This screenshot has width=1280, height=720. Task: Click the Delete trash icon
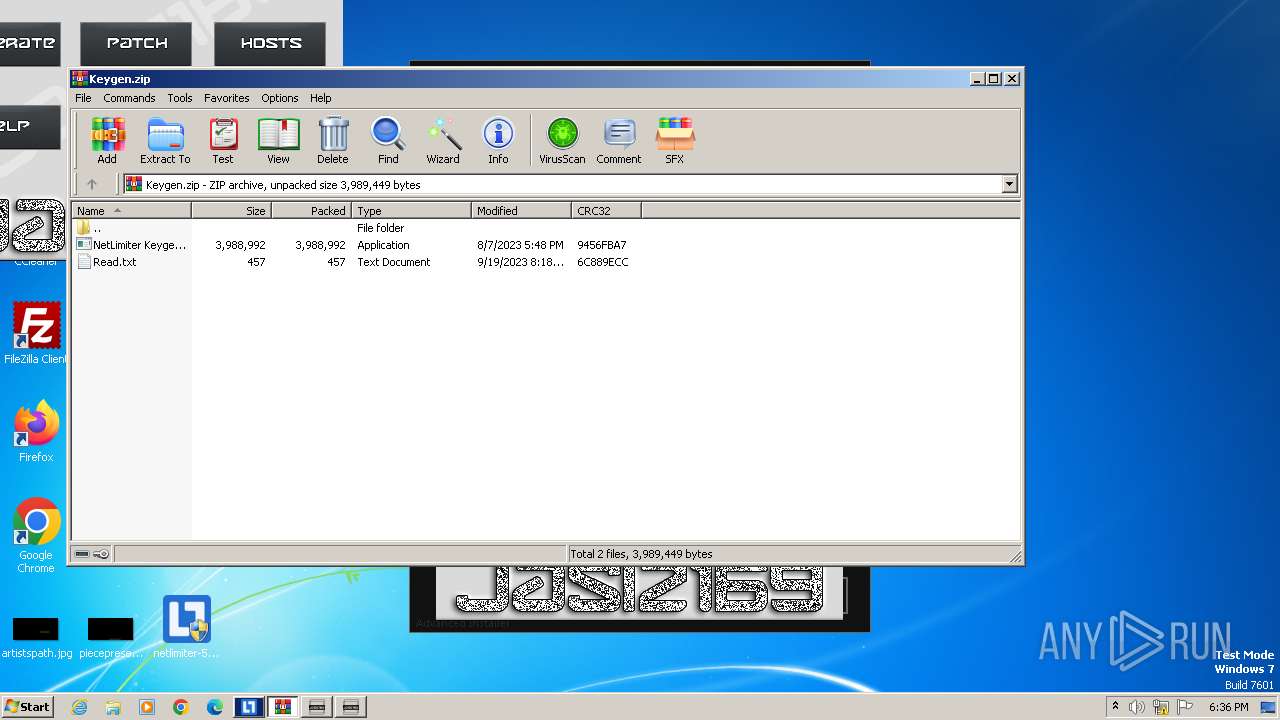[x=333, y=140]
